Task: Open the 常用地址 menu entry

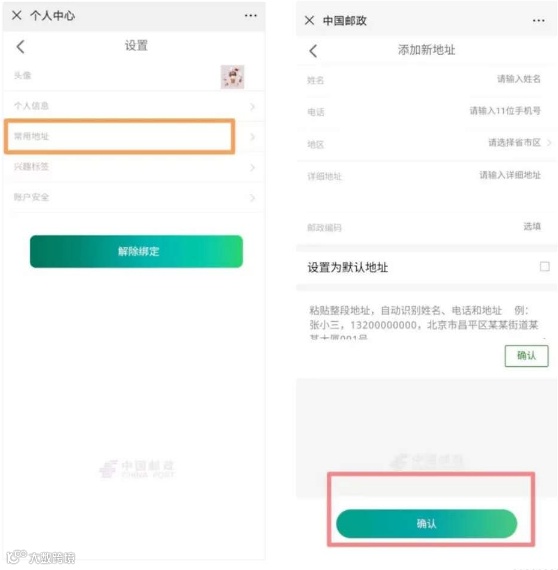Action: [x=119, y=136]
